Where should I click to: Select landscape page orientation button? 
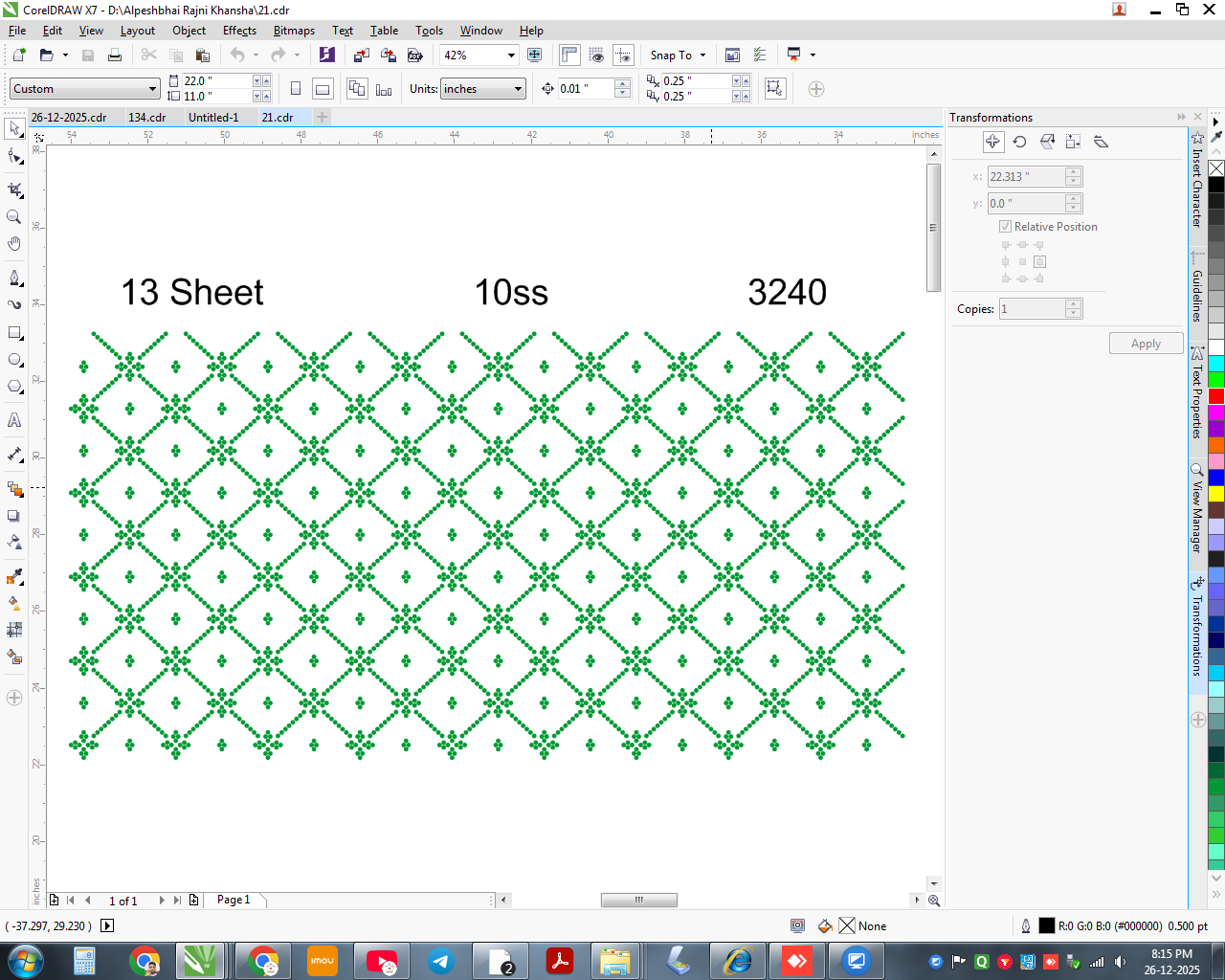[x=323, y=89]
